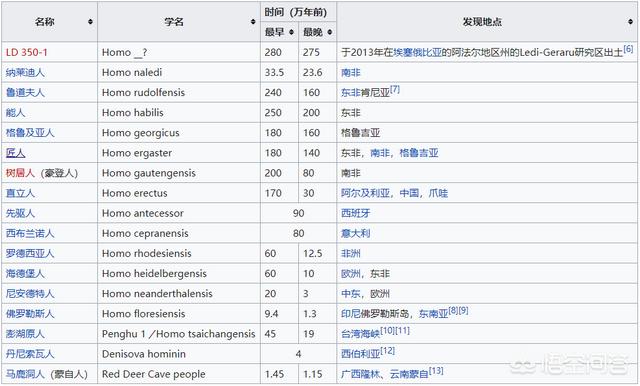Follow the 阿尔及利亚 link

(365, 193)
